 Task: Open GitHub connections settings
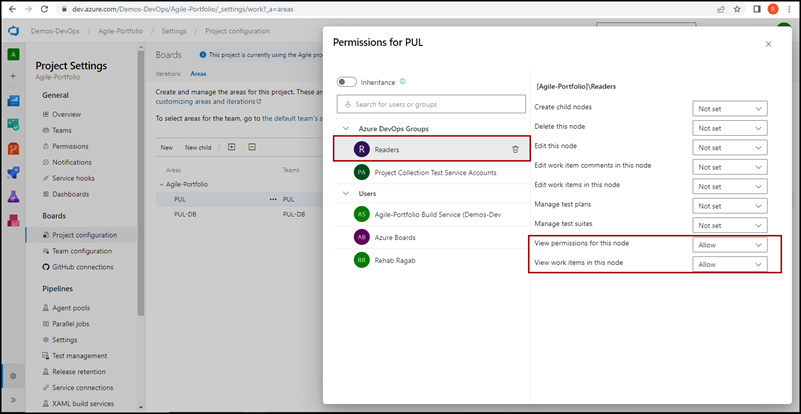point(83,267)
